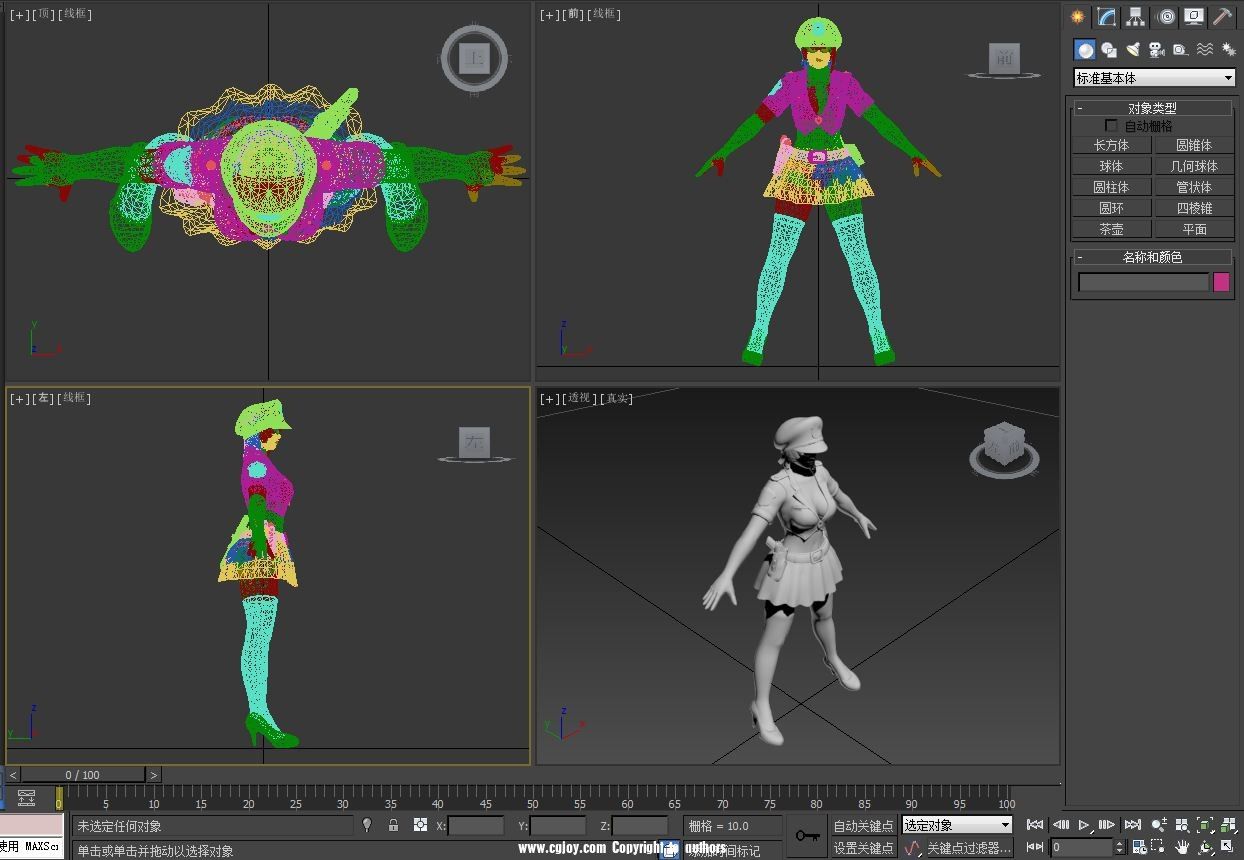Screen dimensions: 1244x860
Task: Enable the 自动栅格 checkbox
Action: (x=1111, y=126)
